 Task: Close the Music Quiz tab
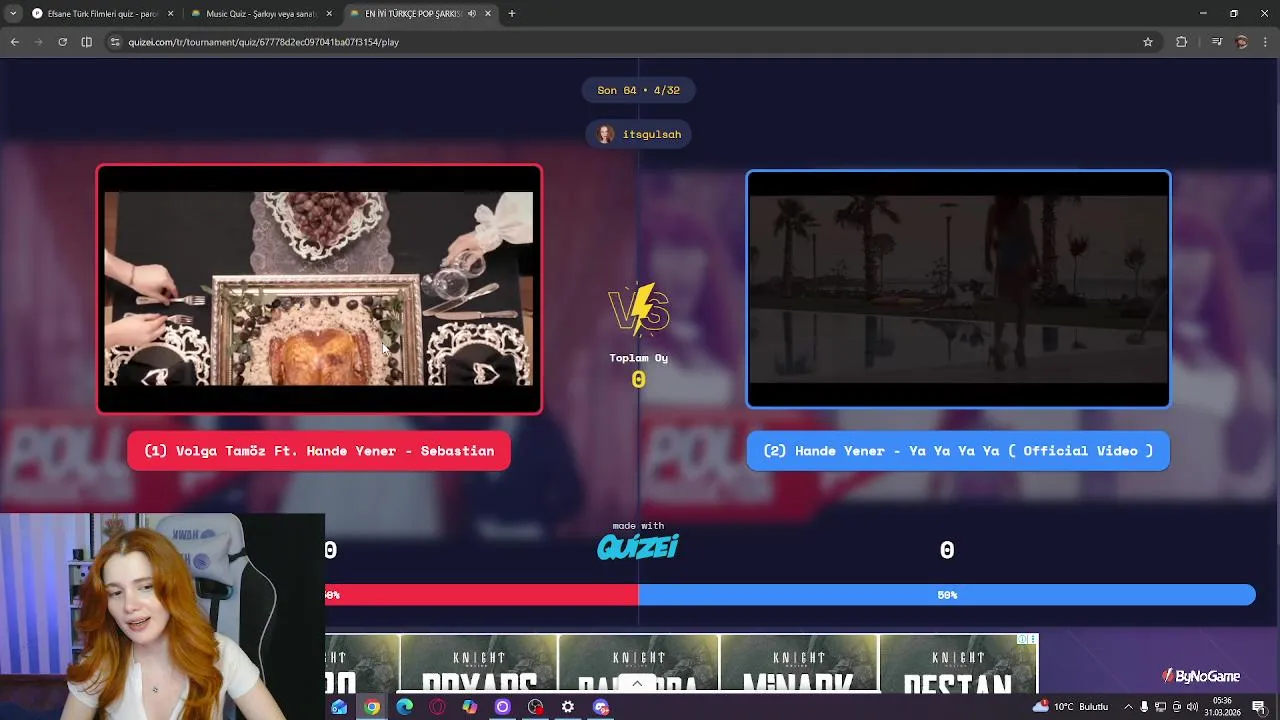coord(329,14)
